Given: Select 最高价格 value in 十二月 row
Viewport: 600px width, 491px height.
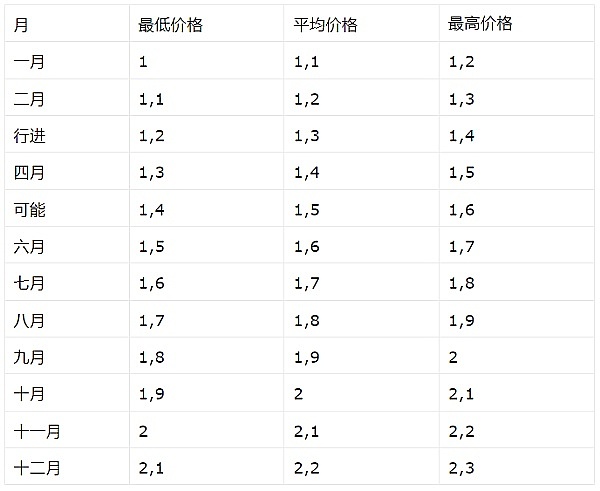Looking at the screenshot, I should tap(461, 467).
